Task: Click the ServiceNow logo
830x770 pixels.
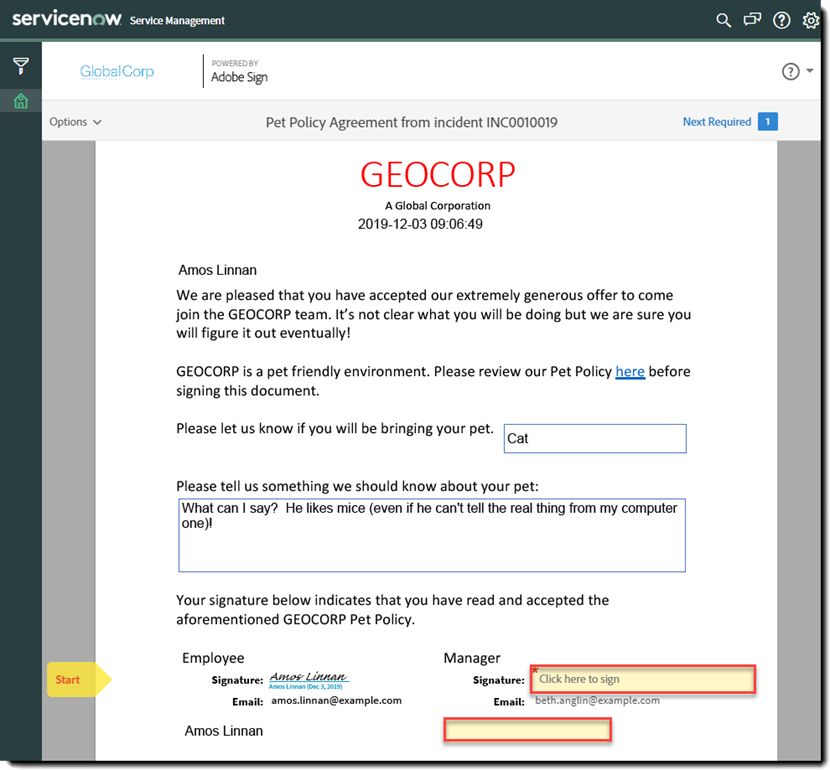Action: point(67,19)
